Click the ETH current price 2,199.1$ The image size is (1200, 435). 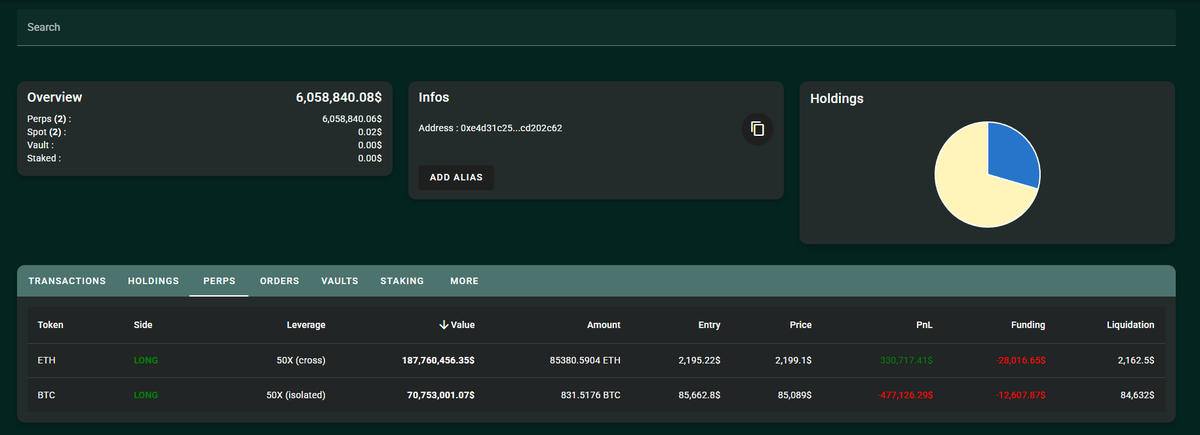[791, 360]
